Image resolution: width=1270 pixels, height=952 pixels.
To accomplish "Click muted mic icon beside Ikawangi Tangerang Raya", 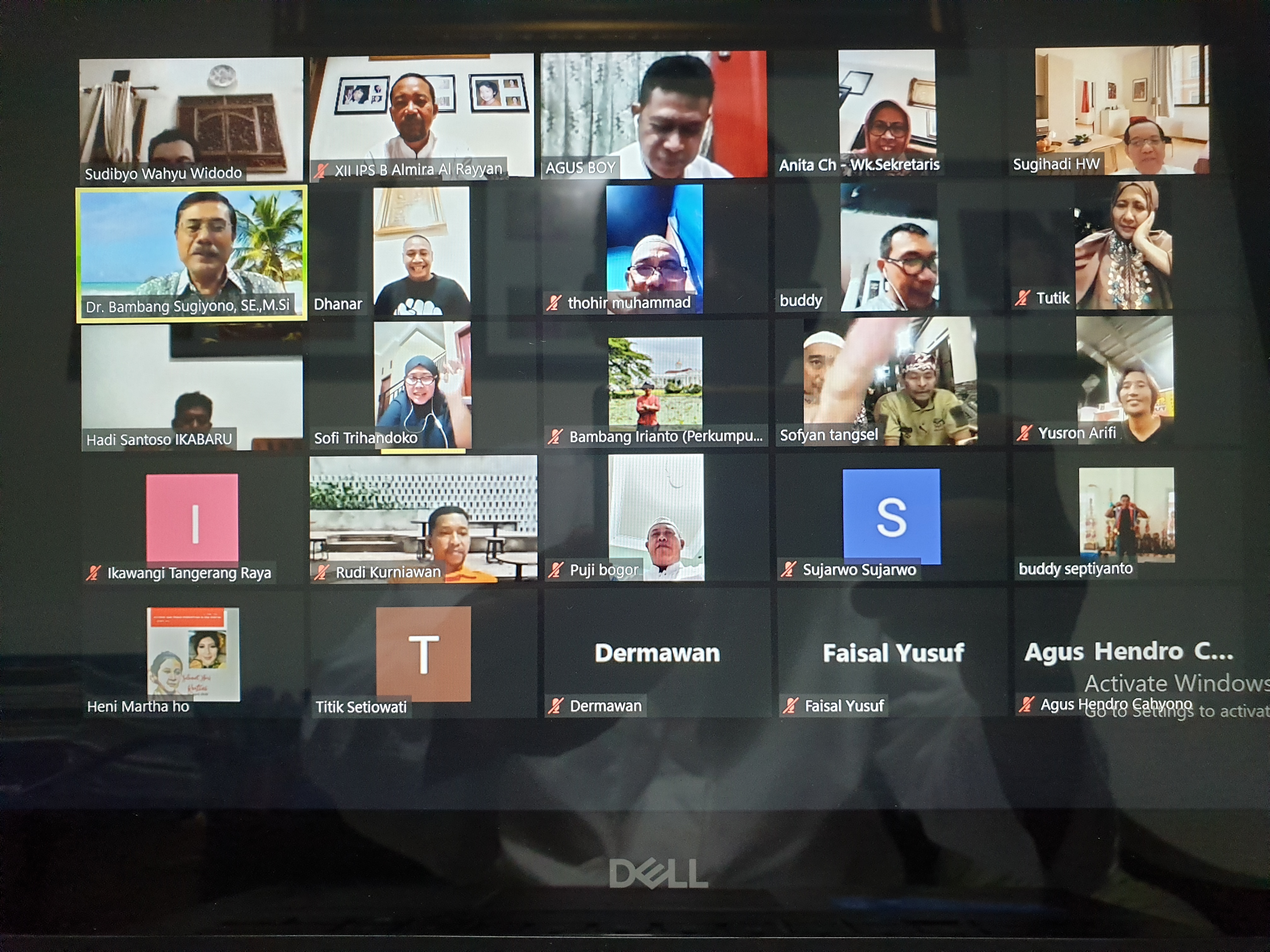I will click(93, 573).
